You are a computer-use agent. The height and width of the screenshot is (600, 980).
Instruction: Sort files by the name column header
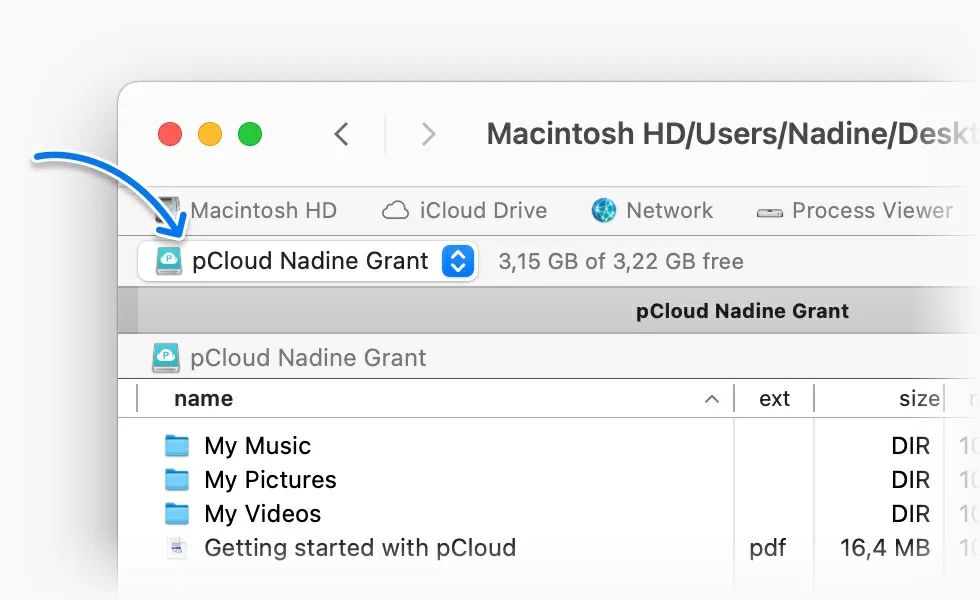[204, 399]
